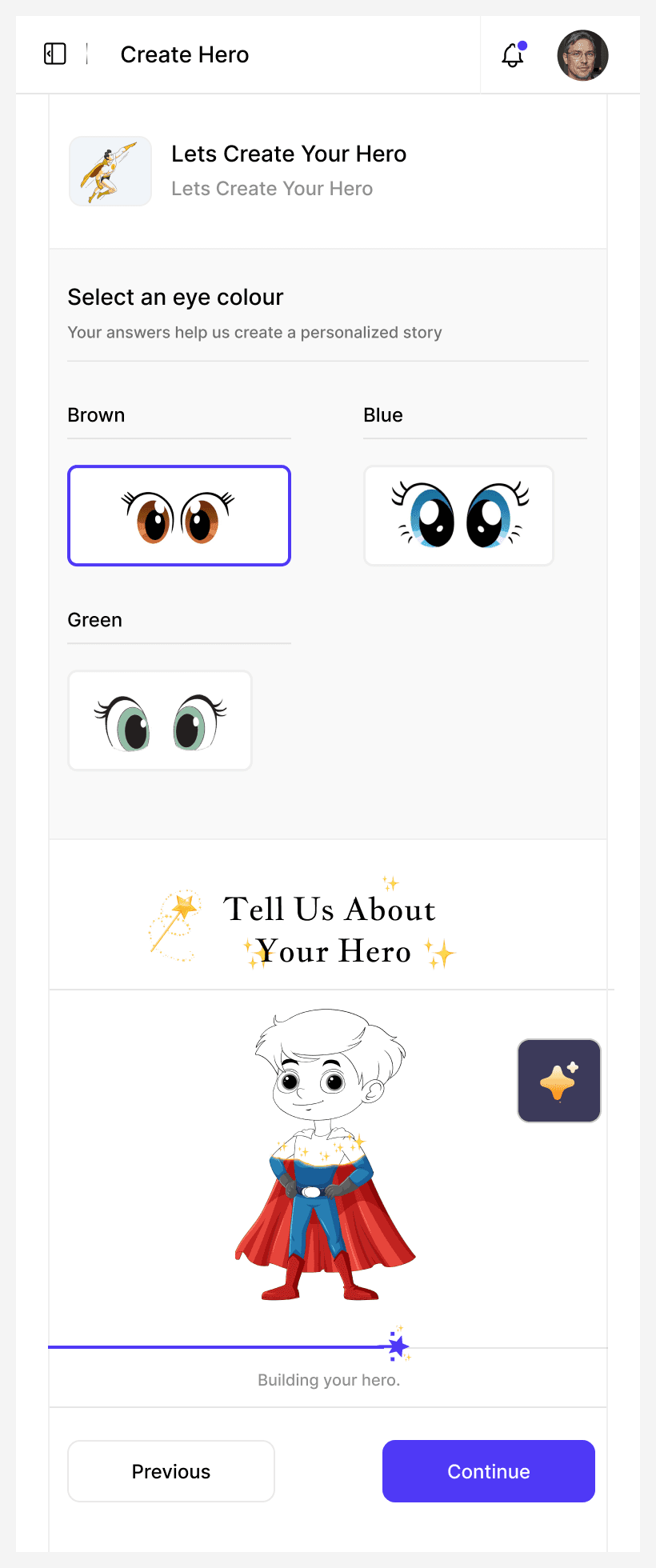Select the Blue eyes card
The image size is (656, 1568).
click(x=459, y=516)
